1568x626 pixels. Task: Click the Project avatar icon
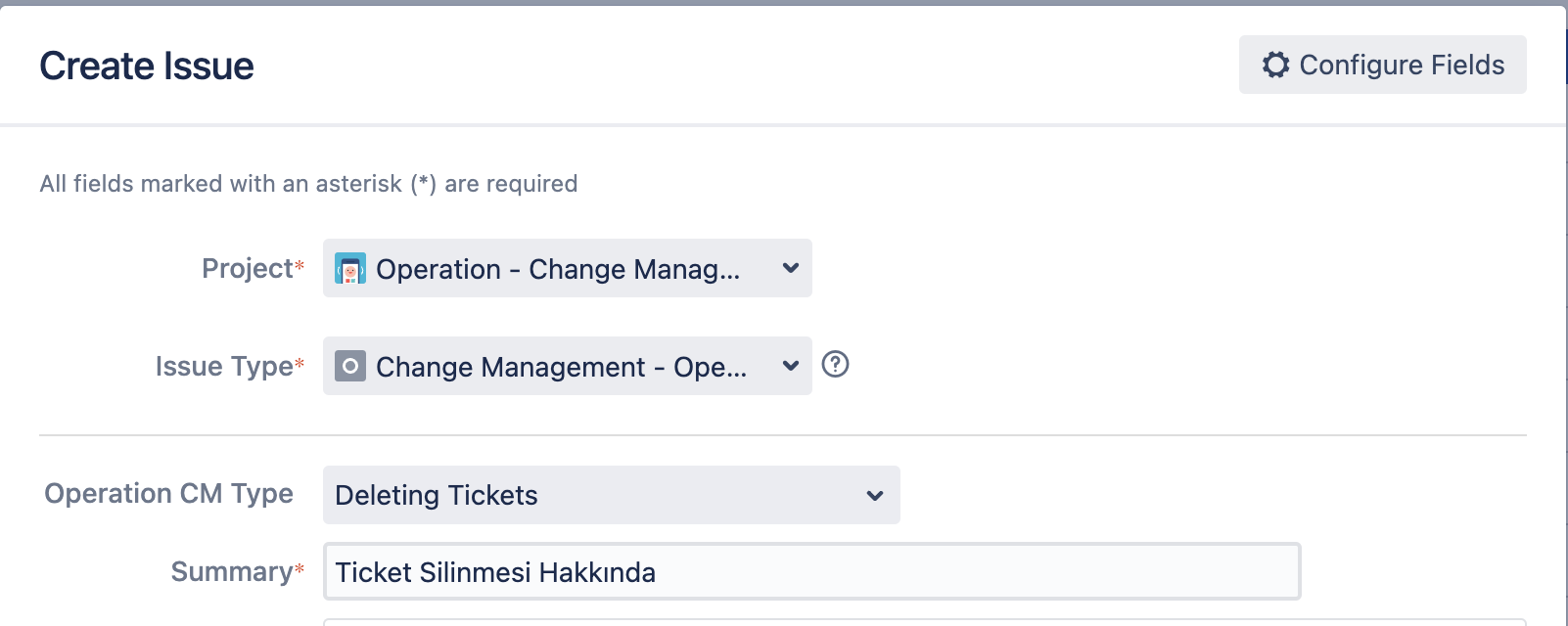pos(350,268)
